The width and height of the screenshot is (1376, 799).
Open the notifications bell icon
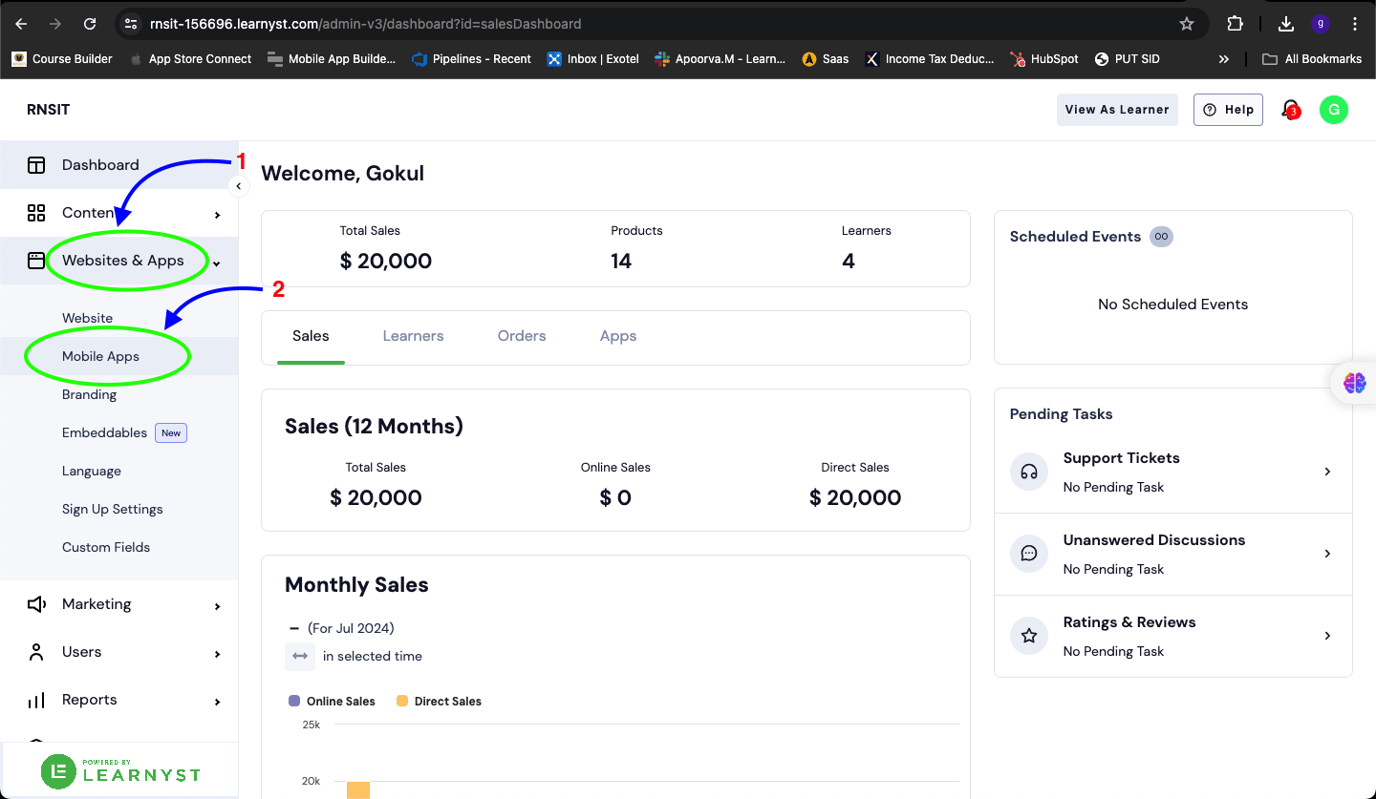(x=1291, y=110)
